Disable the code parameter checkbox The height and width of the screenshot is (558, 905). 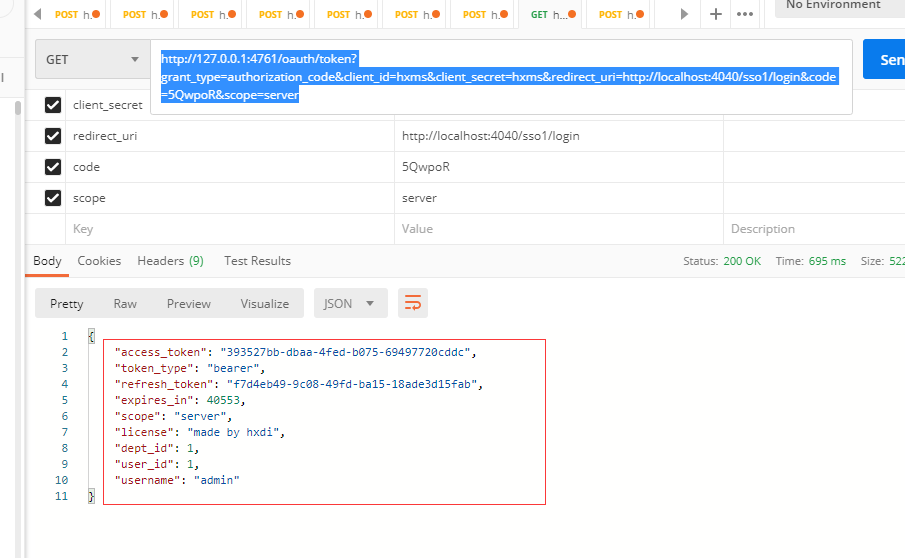click(x=53, y=167)
